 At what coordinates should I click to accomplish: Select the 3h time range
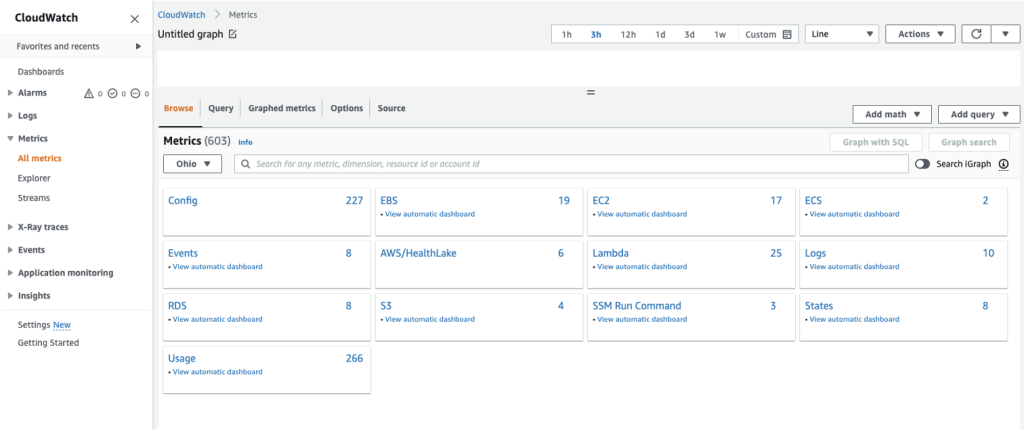click(596, 35)
